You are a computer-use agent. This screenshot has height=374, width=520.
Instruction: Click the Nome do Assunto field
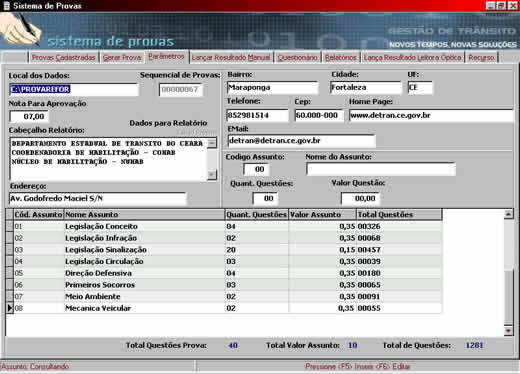(x=381, y=169)
